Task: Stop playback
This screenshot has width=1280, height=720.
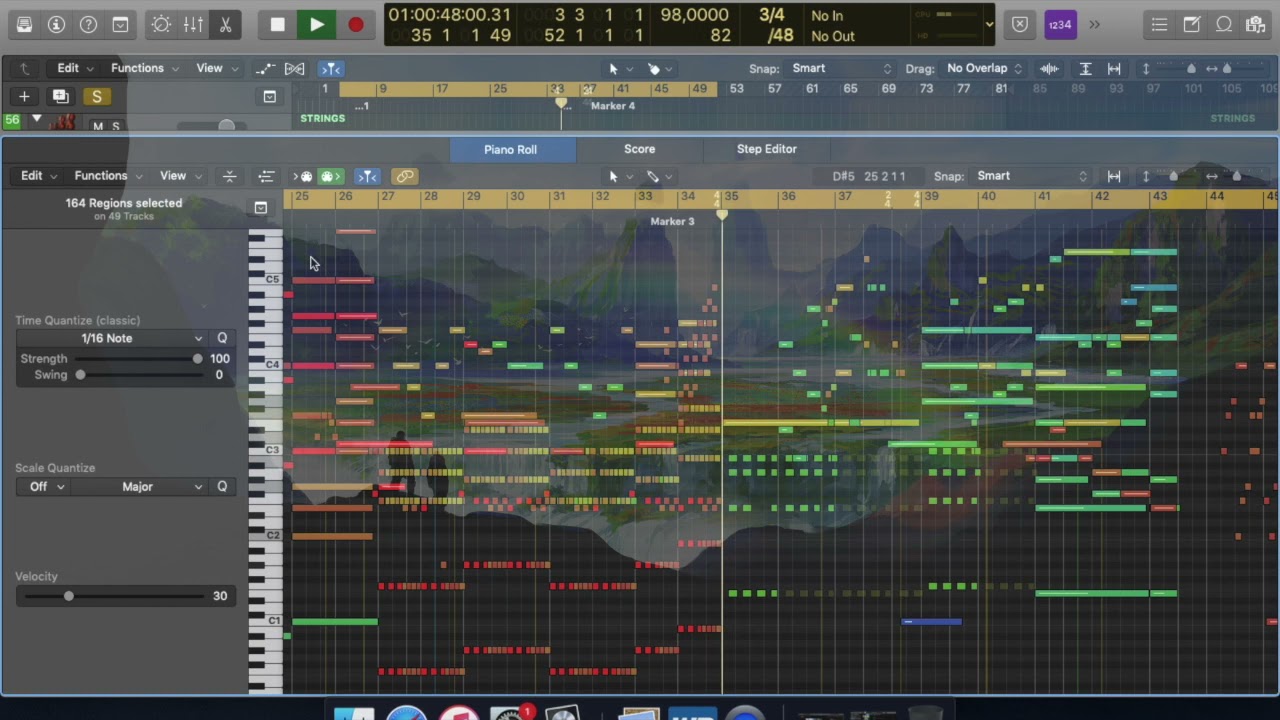Action: (277, 24)
